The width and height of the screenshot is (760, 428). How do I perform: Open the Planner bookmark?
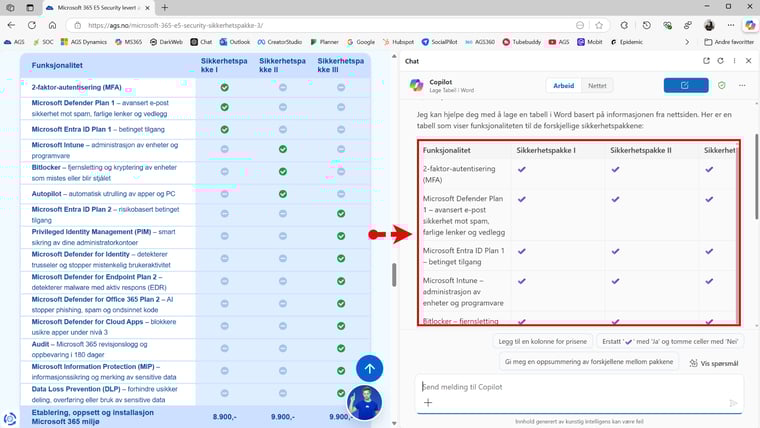[324, 42]
